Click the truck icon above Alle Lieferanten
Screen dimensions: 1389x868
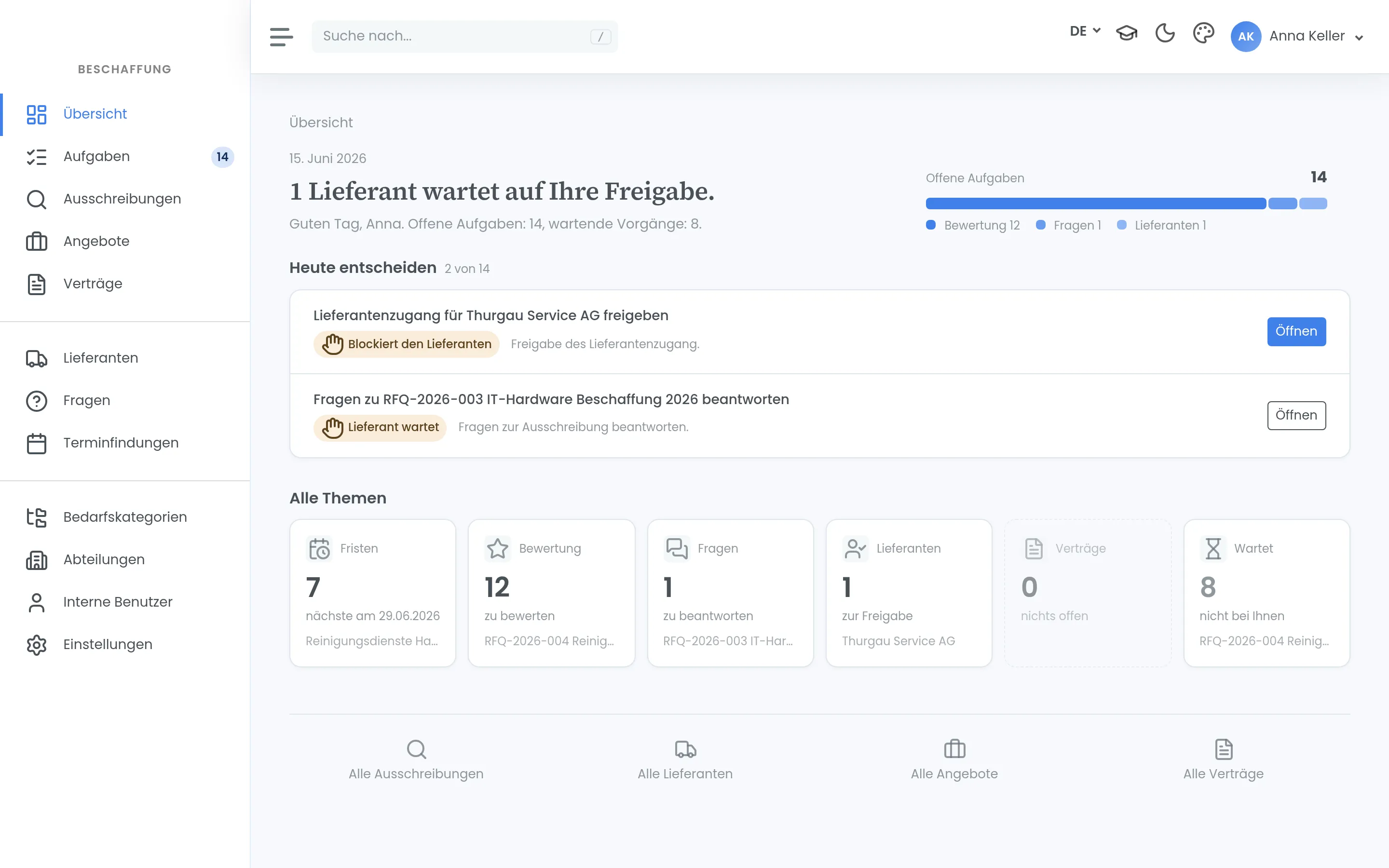coord(685,749)
